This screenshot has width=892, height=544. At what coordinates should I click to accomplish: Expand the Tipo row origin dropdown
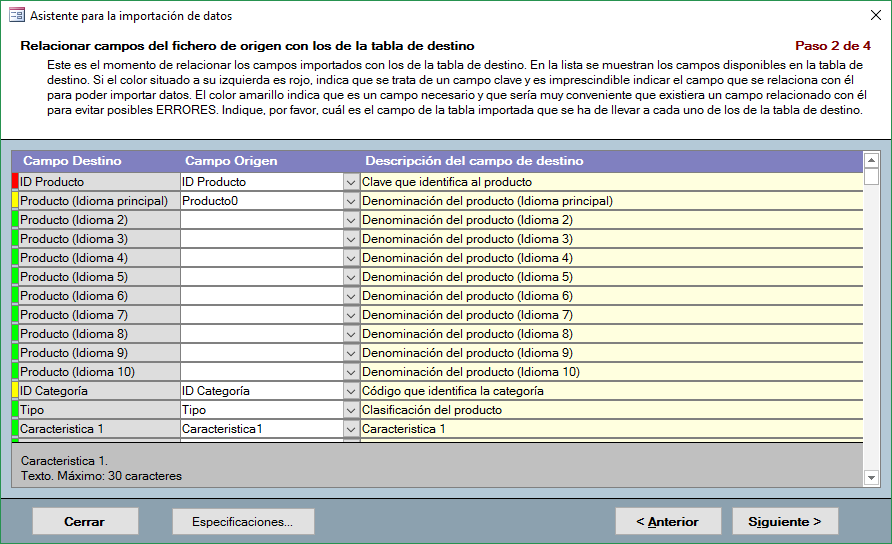click(x=350, y=410)
